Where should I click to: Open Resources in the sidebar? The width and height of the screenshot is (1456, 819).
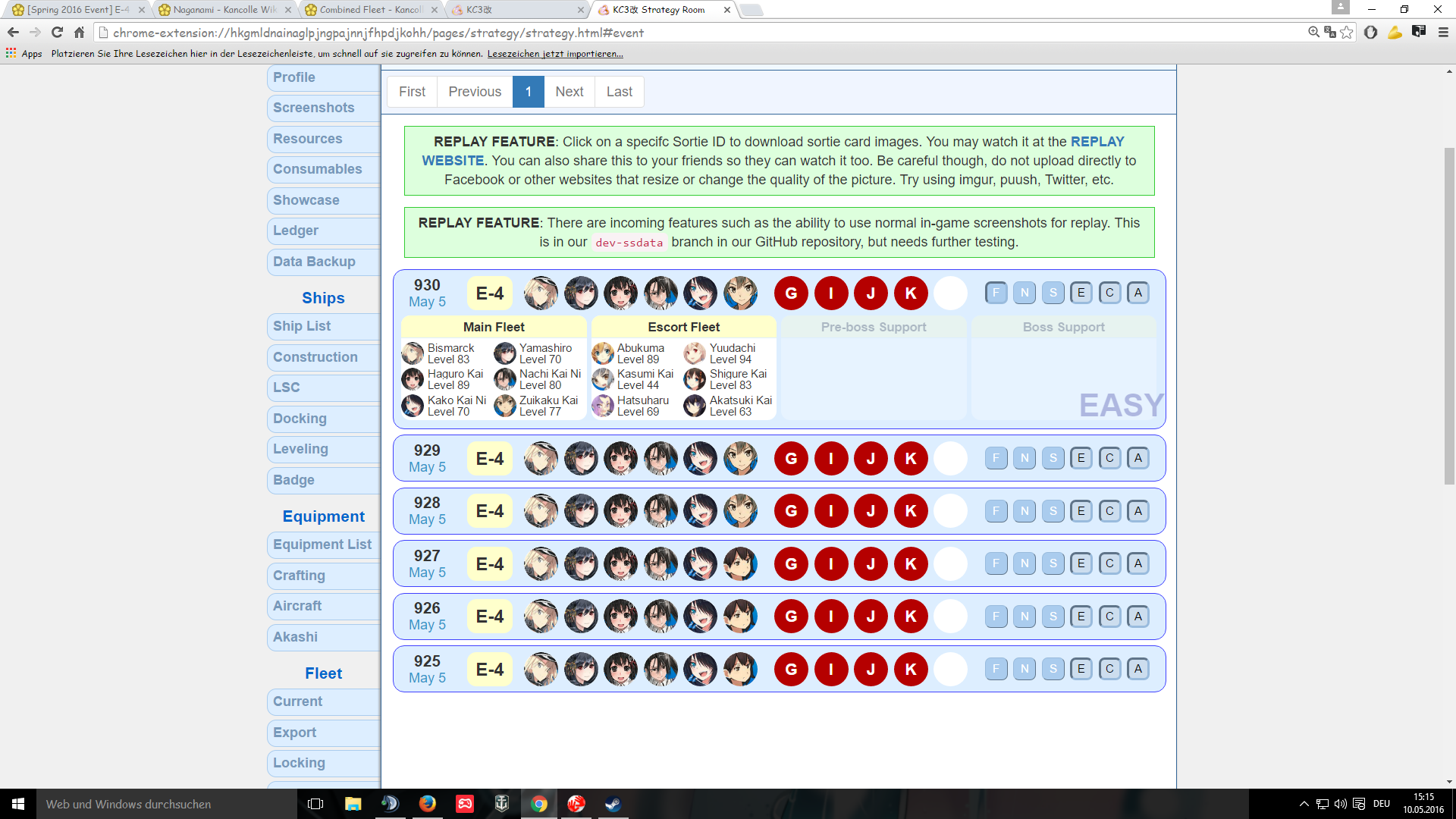click(x=324, y=139)
